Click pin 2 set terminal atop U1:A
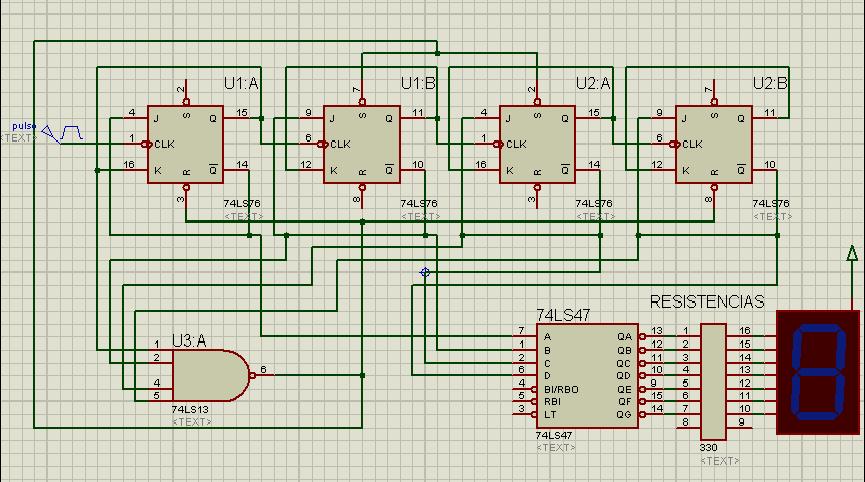The image size is (865, 482). pyautogui.click(x=184, y=92)
